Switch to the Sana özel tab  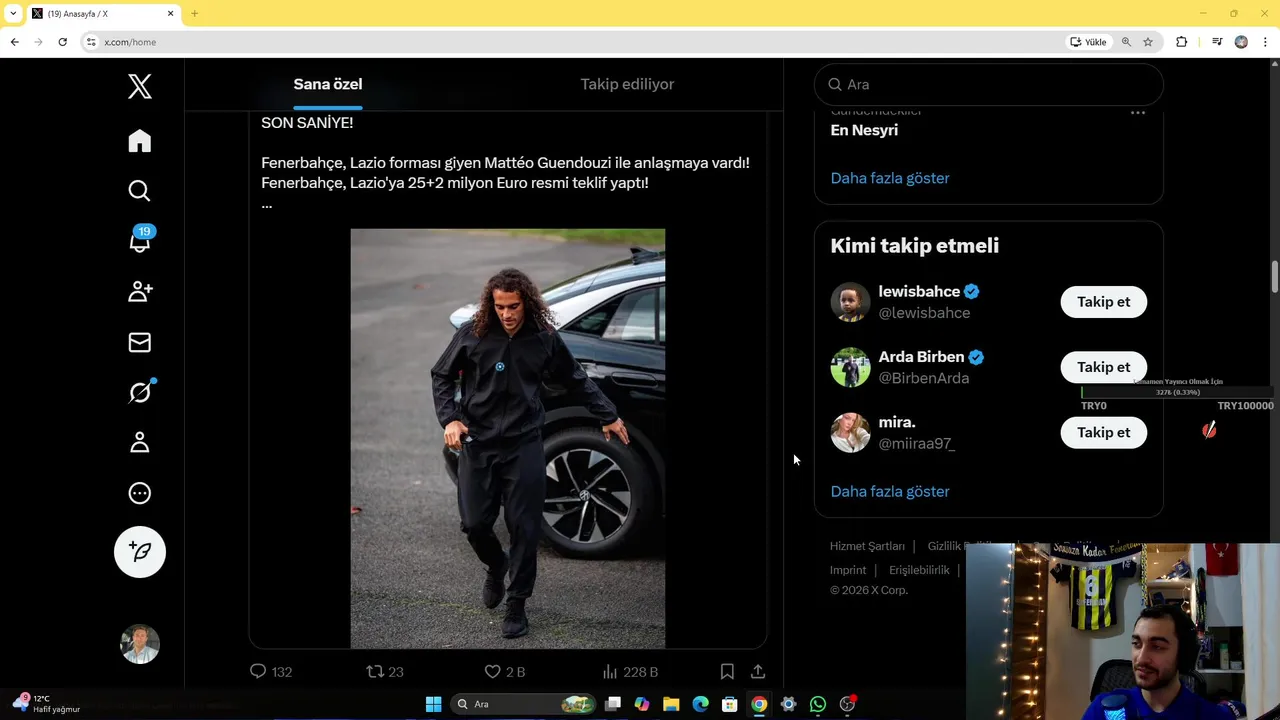coord(328,84)
